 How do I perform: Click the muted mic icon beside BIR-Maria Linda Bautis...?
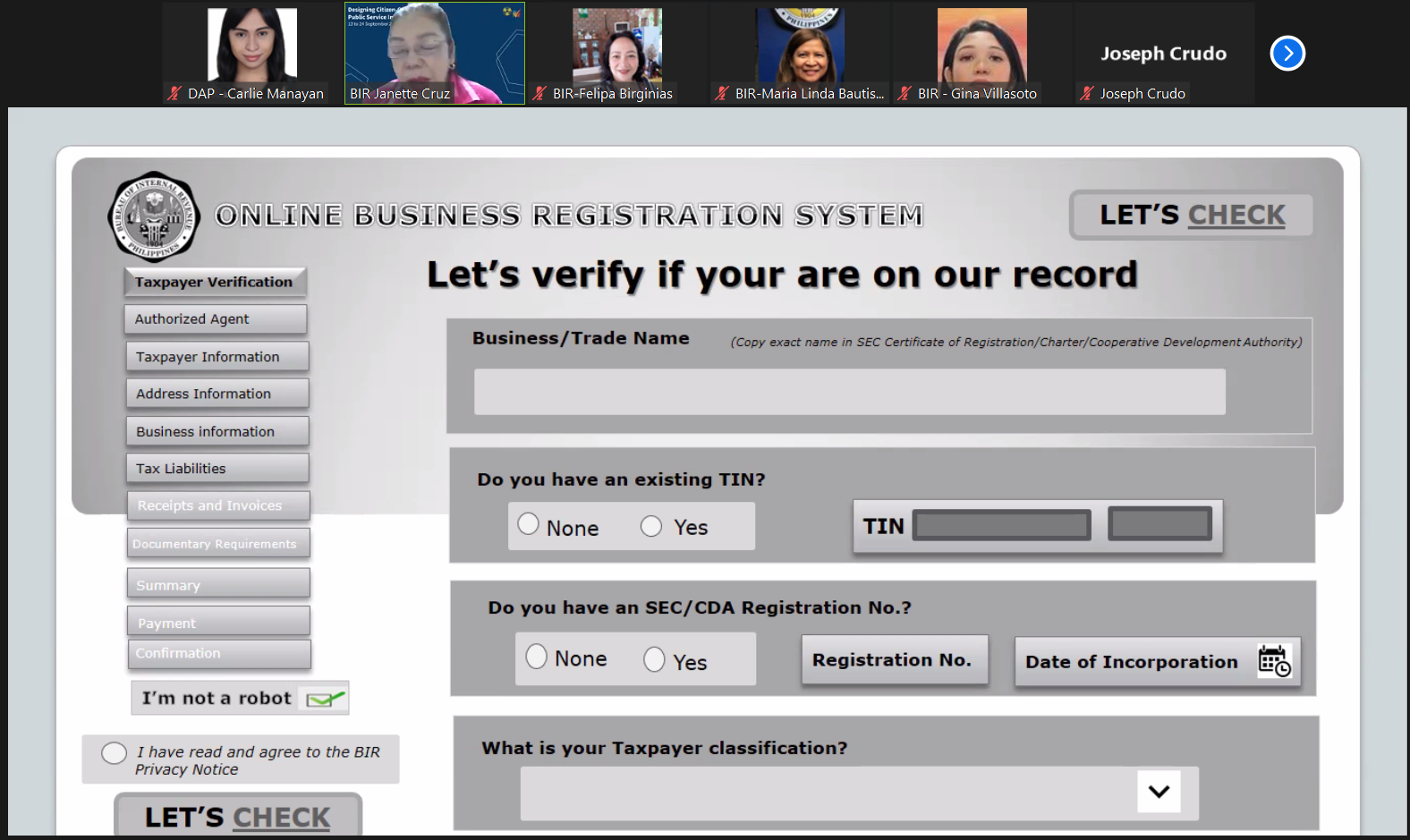[722, 93]
